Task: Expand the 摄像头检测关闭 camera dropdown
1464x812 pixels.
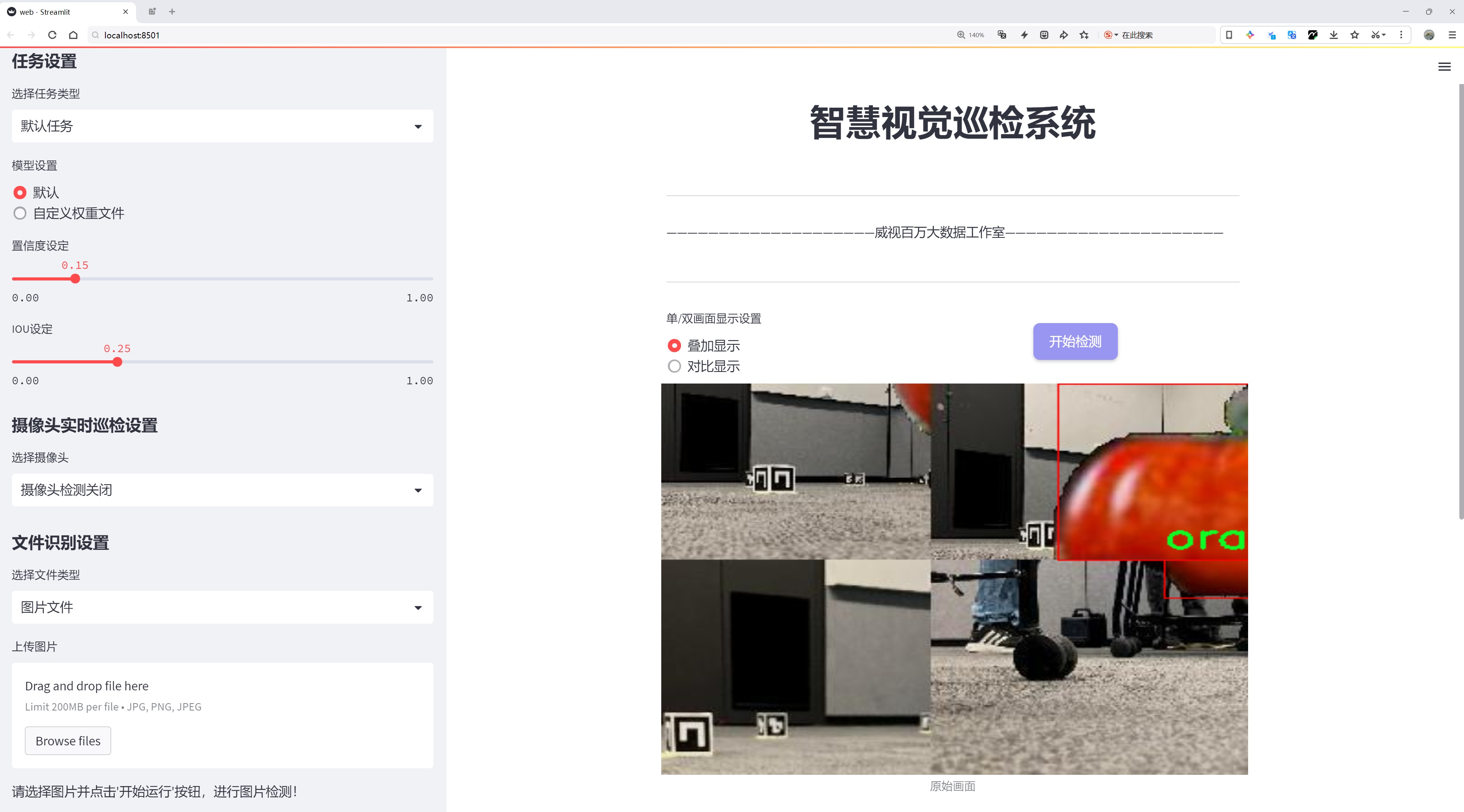Action: 222,490
